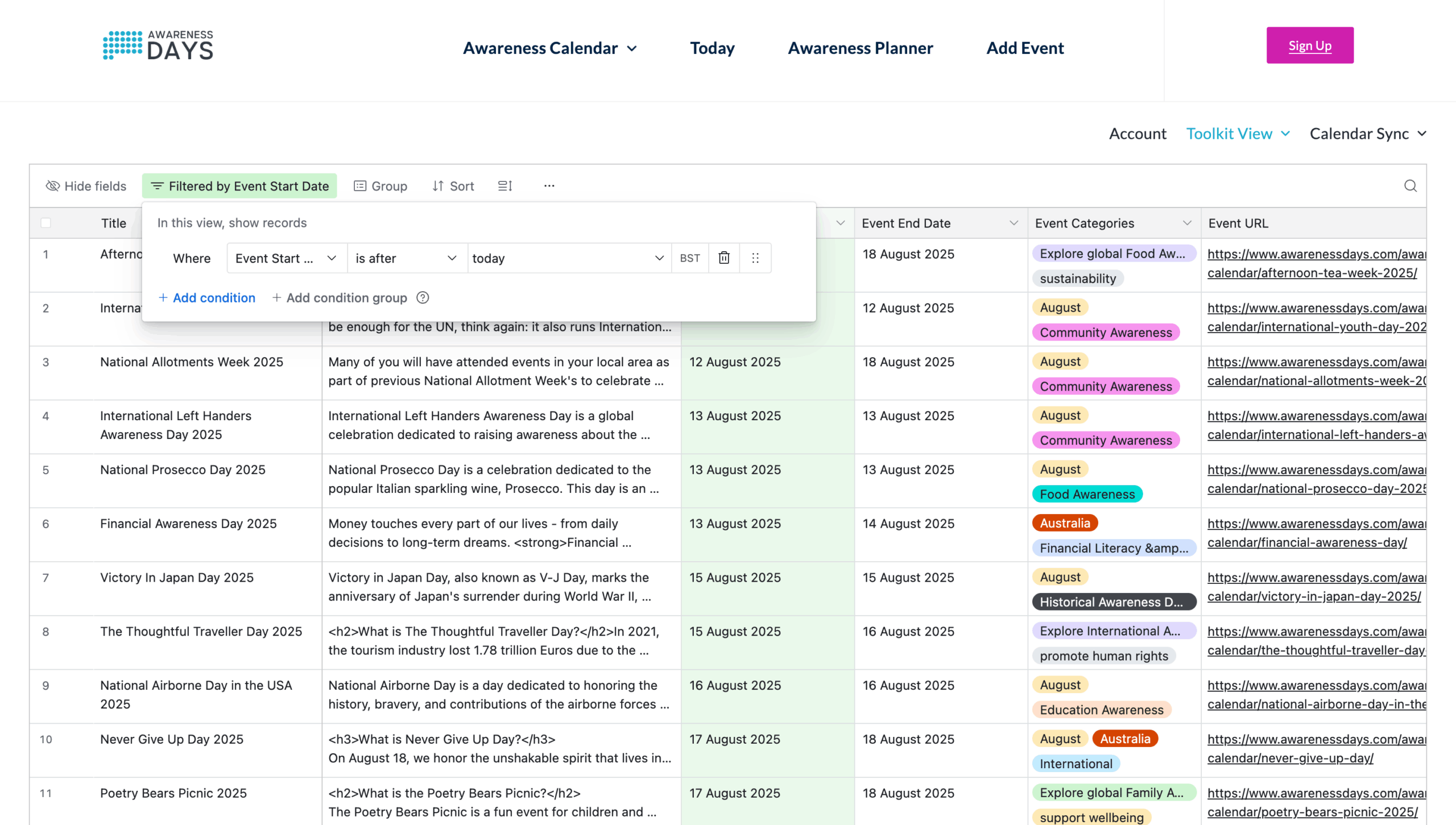Click the Food Awareness category tag
Screen dimensions: 1456x825
coord(1087,494)
